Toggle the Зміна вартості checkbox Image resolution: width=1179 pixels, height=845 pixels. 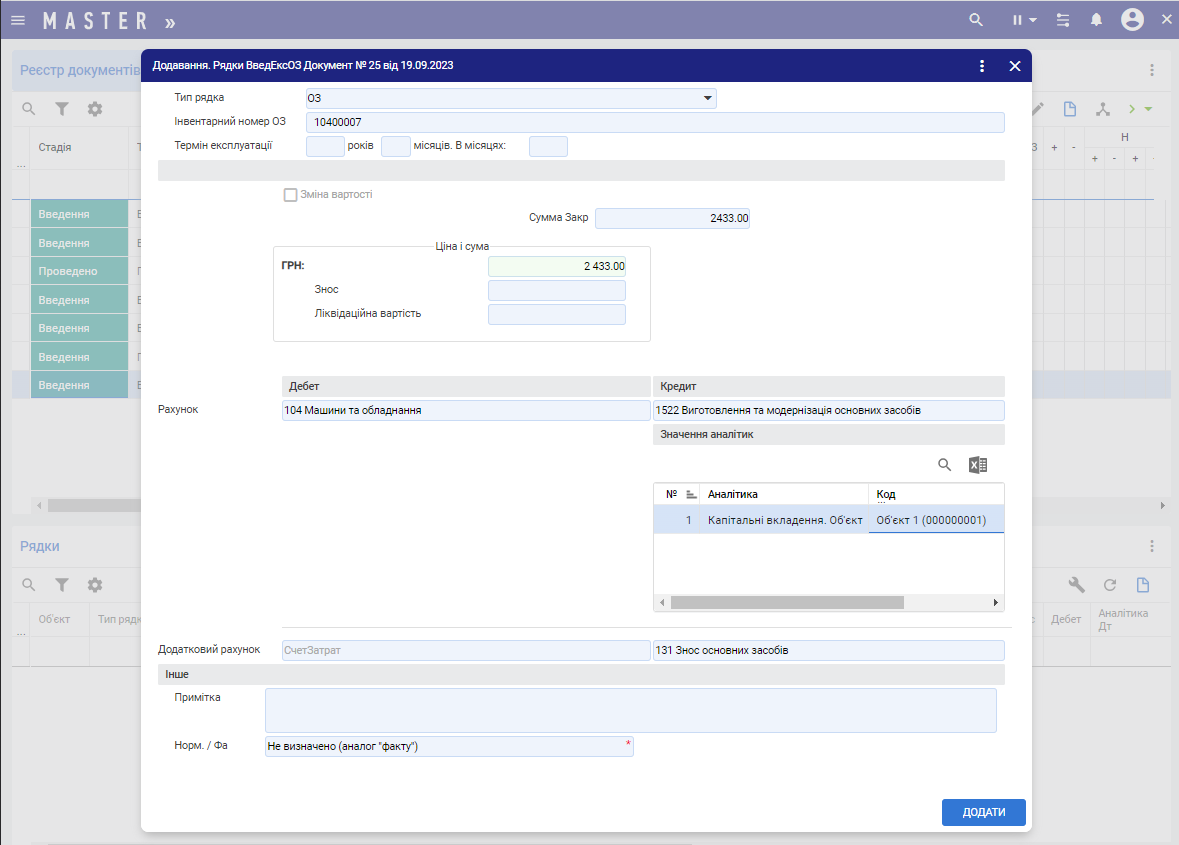coord(291,195)
